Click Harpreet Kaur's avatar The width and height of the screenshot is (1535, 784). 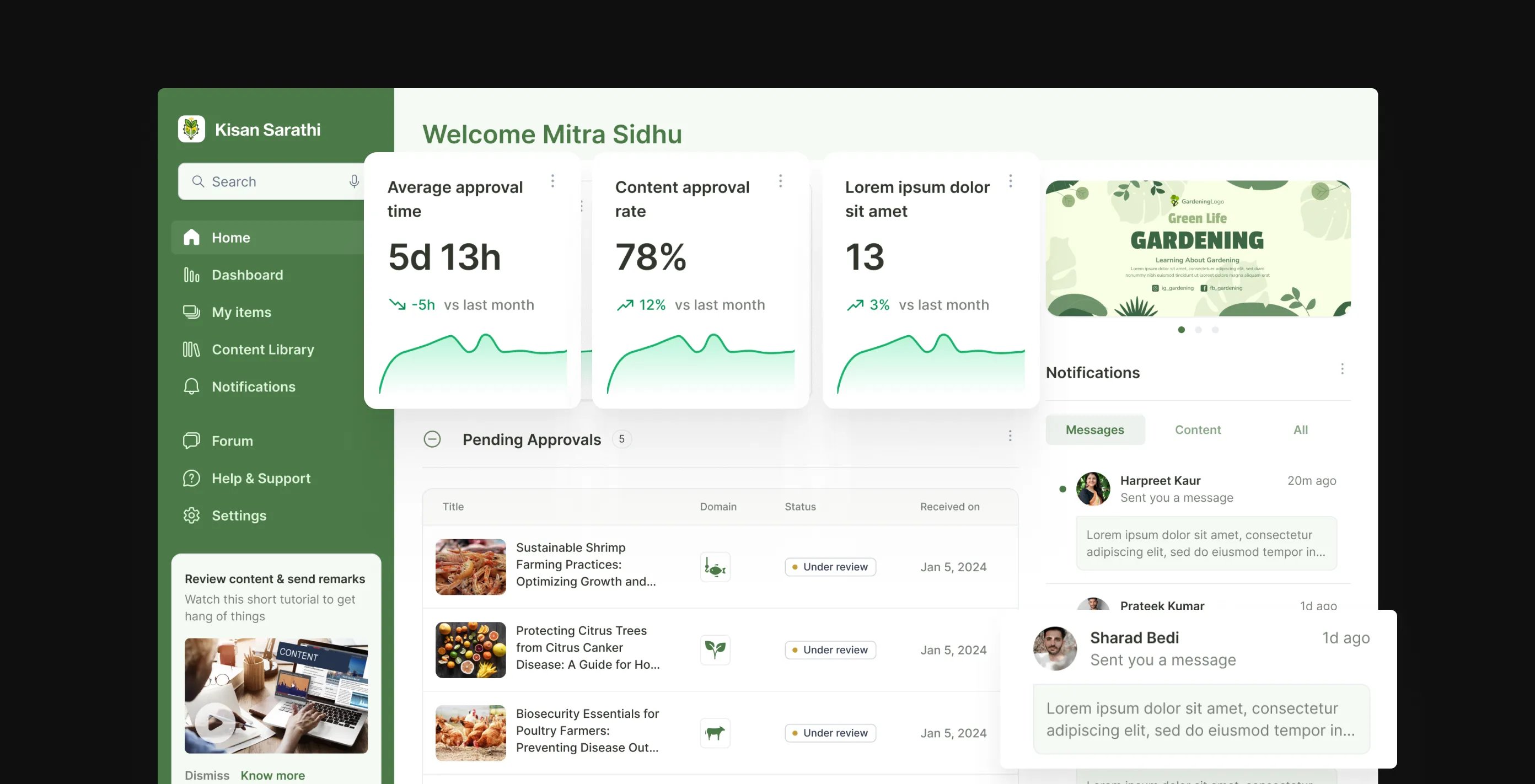1093,488
